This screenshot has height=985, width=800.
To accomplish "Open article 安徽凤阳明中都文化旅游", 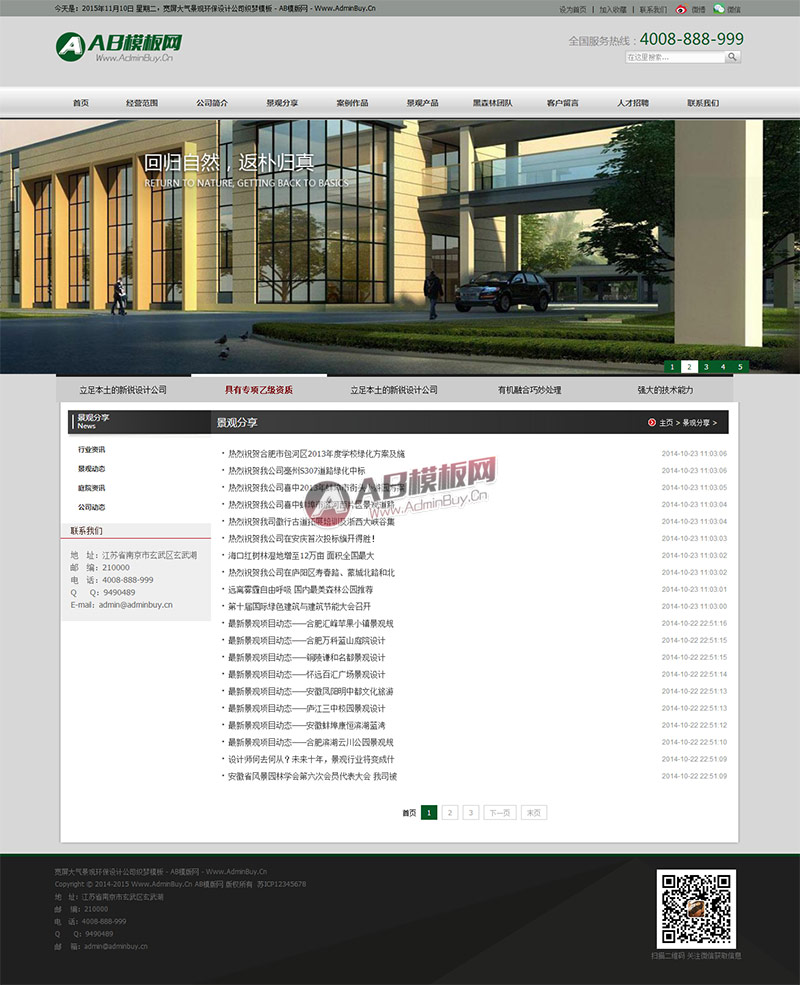I will coord(310,691).
